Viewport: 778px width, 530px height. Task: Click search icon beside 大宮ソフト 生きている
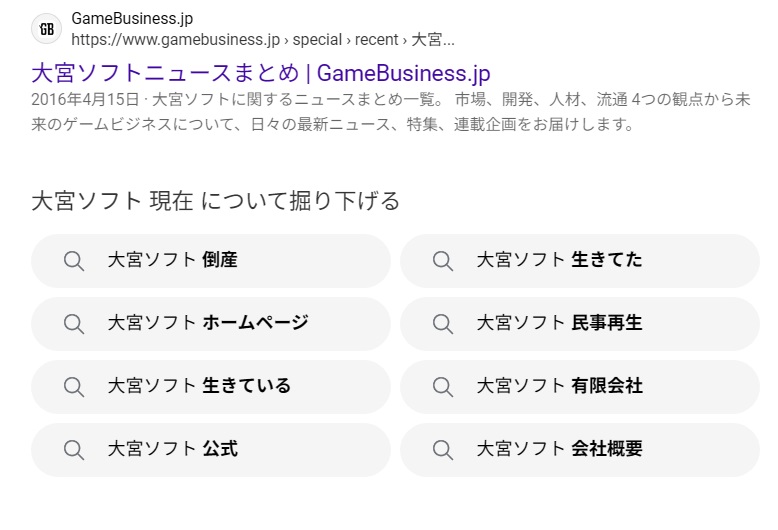[x=74, y=386]
